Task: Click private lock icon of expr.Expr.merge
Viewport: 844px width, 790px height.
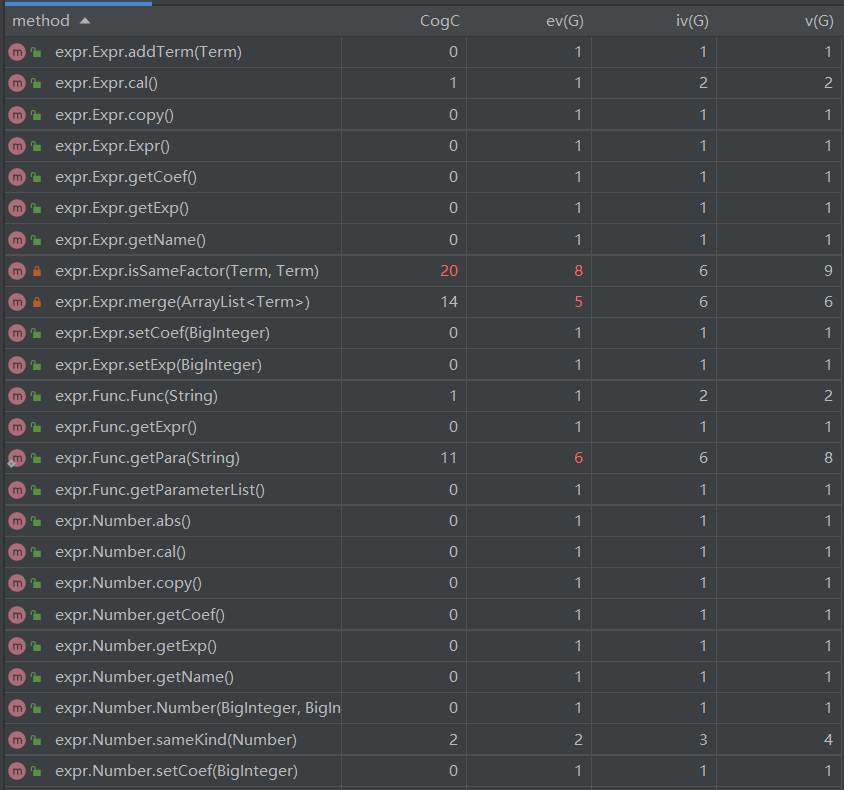Action: (x=37, y=302)
